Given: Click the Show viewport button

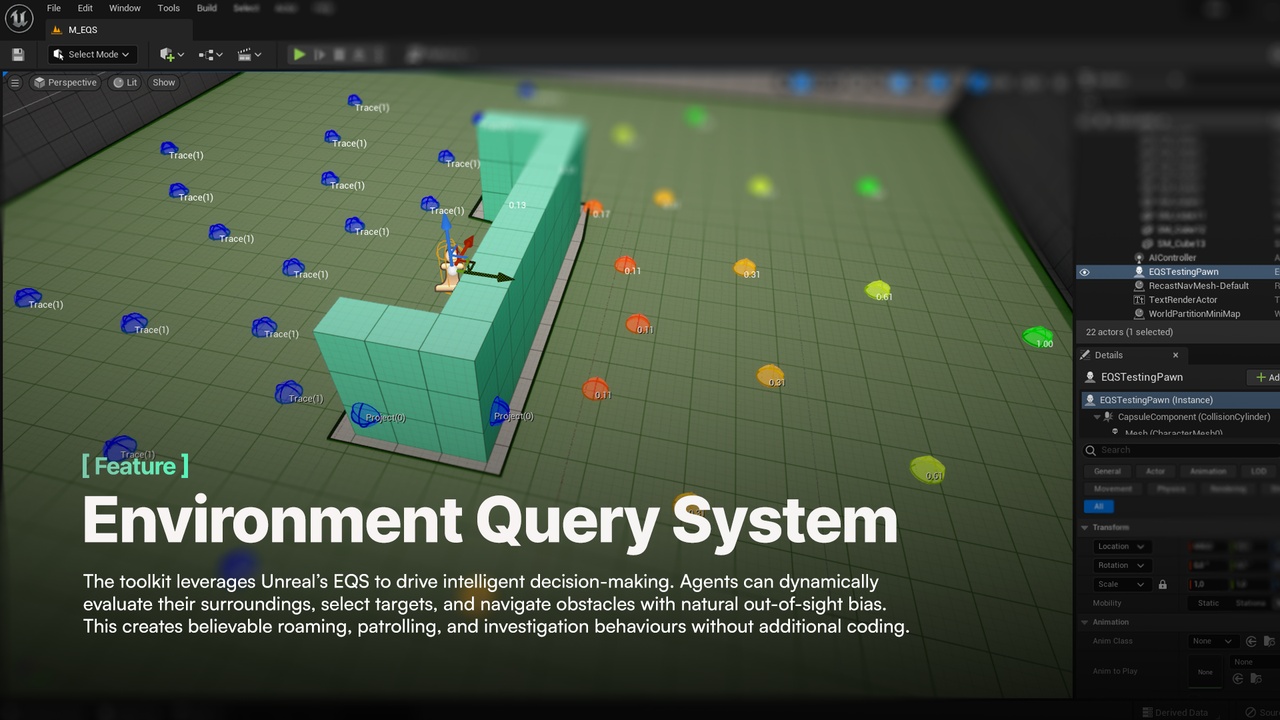Looking at the screenshot, I should coord(163,83).
